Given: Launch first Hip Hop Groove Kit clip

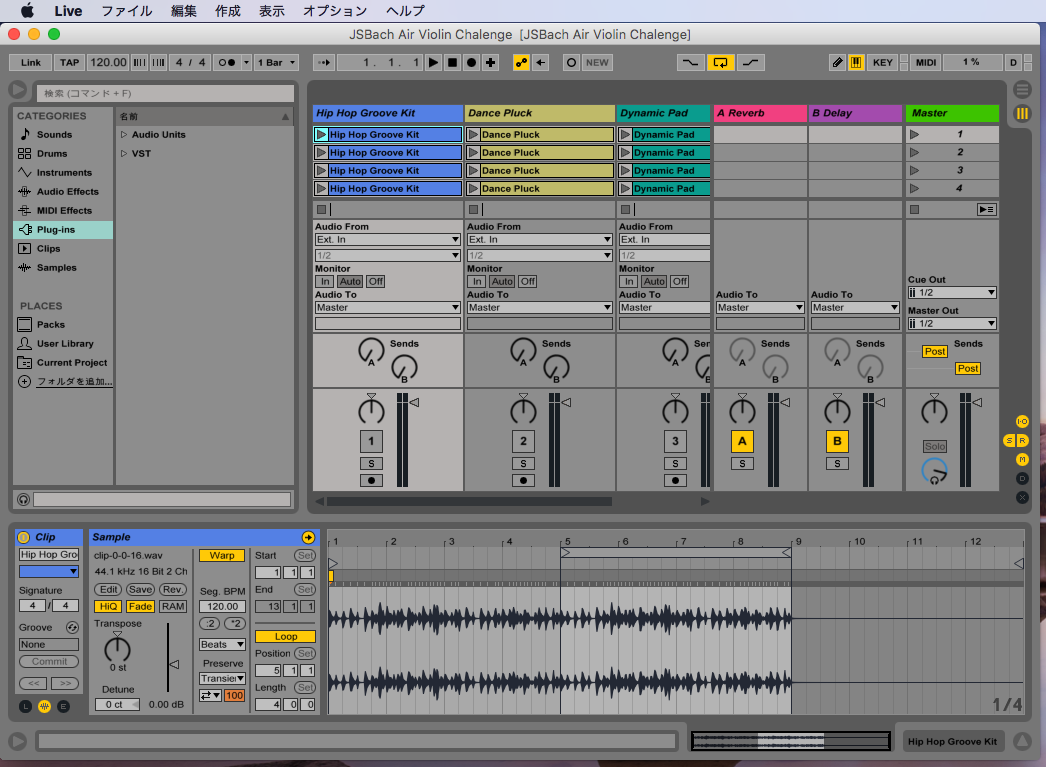Looking at the screenshot, I should (x=322, y=135).
